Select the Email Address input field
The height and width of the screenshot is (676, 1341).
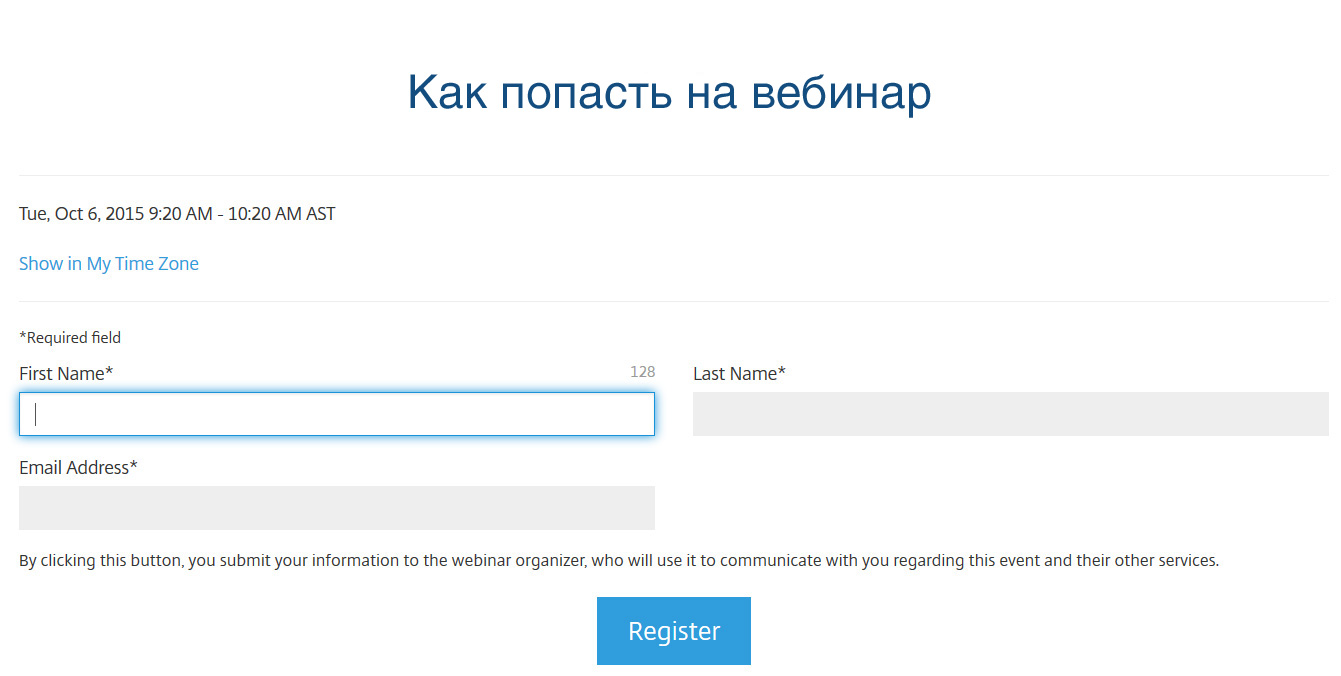[336, 508]
